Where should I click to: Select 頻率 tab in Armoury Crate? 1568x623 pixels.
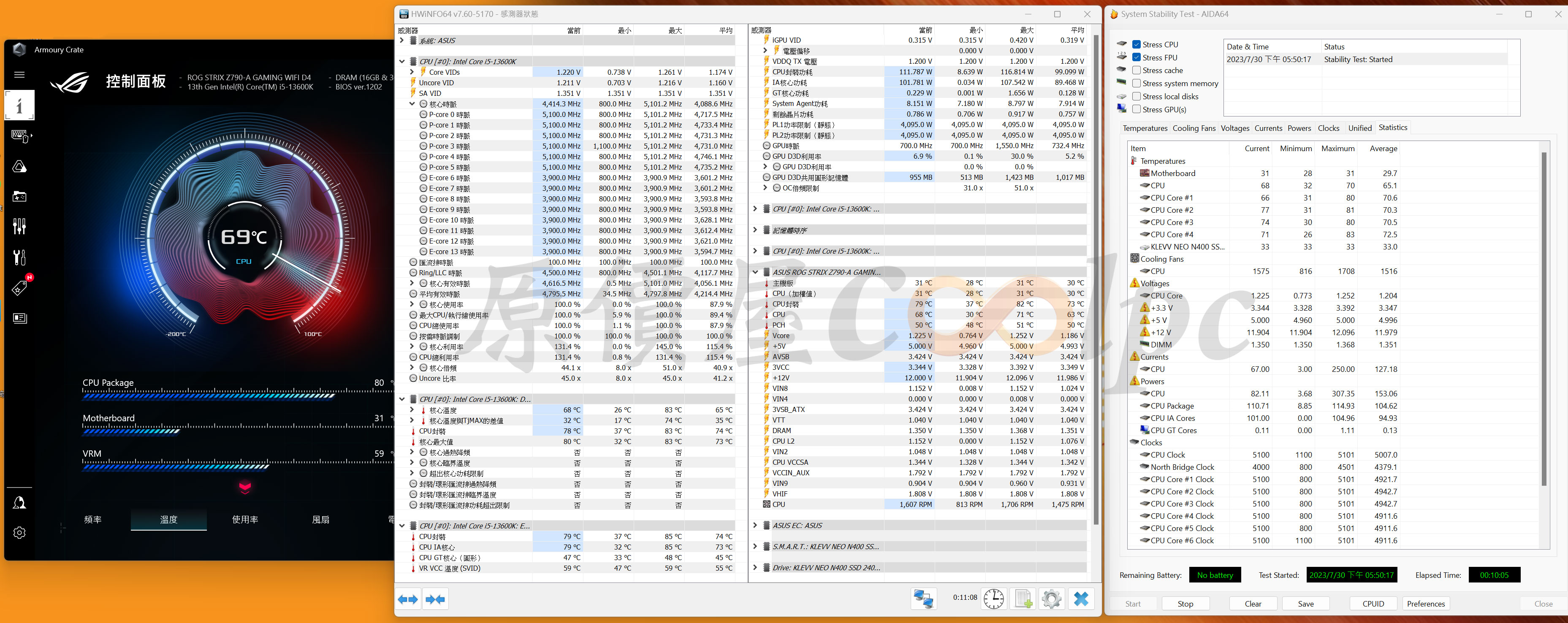pos(92,519)
